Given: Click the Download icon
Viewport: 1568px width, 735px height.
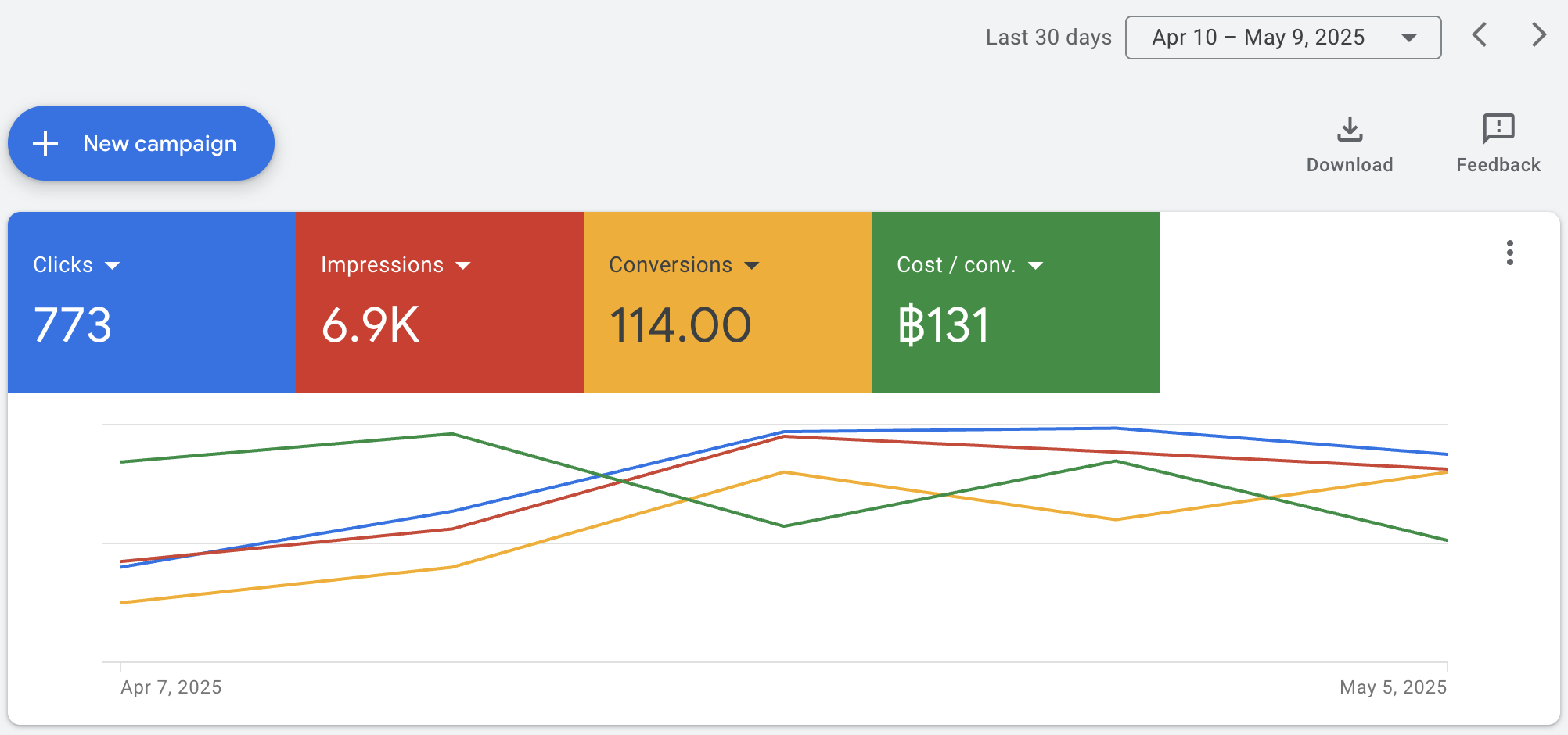Looking at the screenshot, I should coord(1350,129).
